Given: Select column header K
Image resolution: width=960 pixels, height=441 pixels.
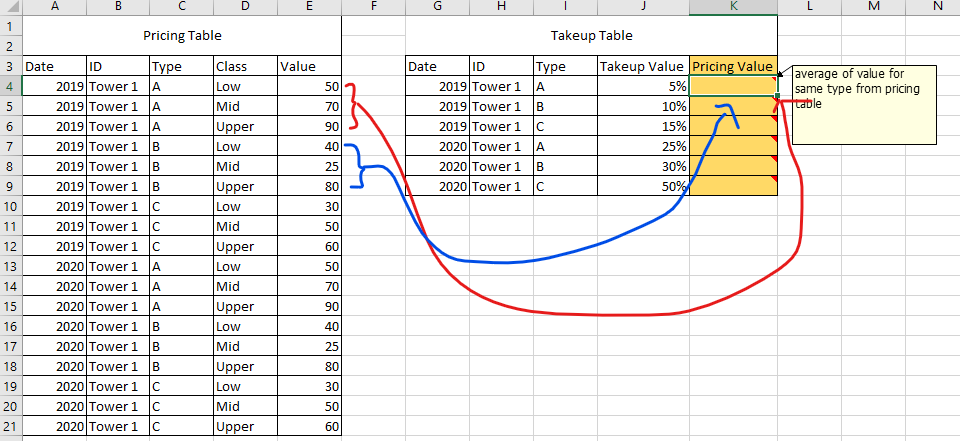Looking at the screenshot, I should coord(733,7).
